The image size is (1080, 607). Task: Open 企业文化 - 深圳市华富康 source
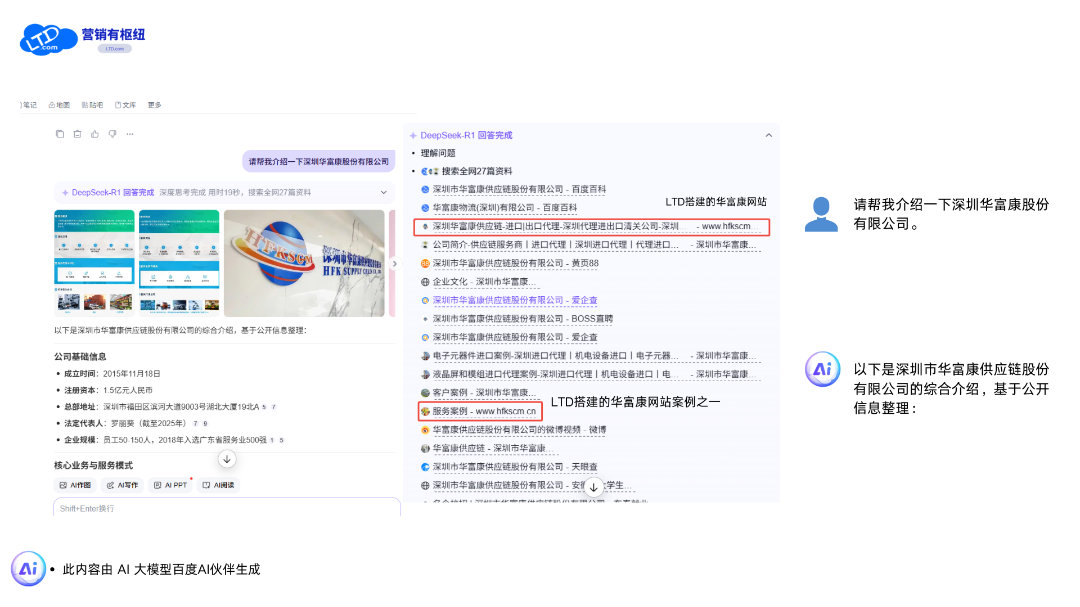pyautogui.click(x=484, y=282)
